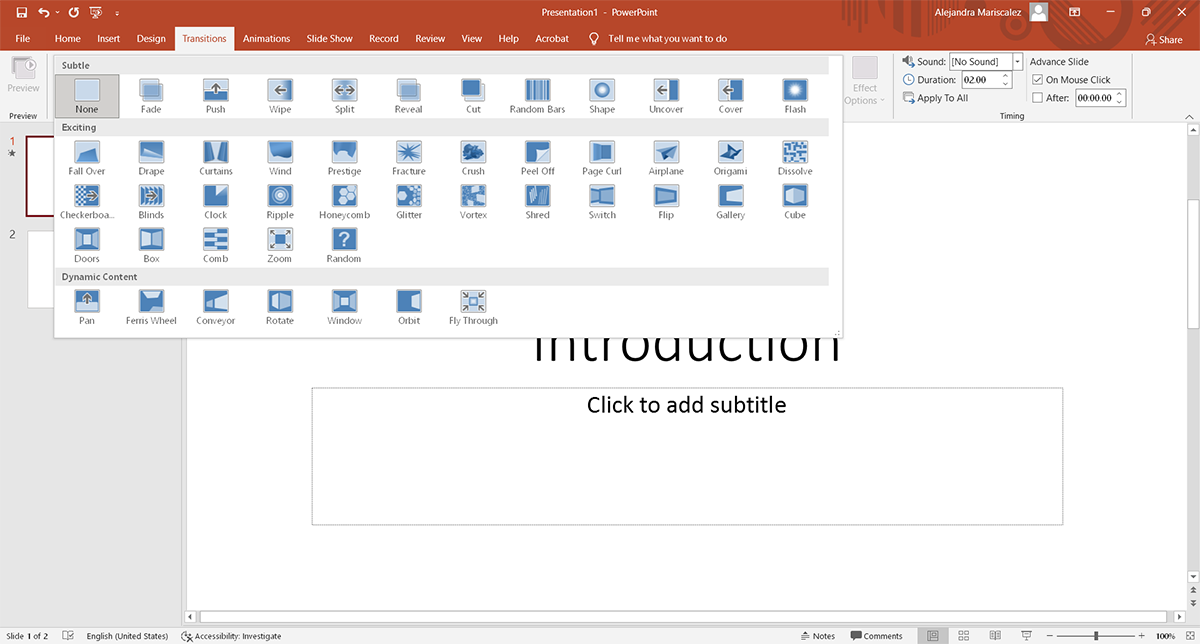
Task: Select the Airplane transition
Action: 666,154
